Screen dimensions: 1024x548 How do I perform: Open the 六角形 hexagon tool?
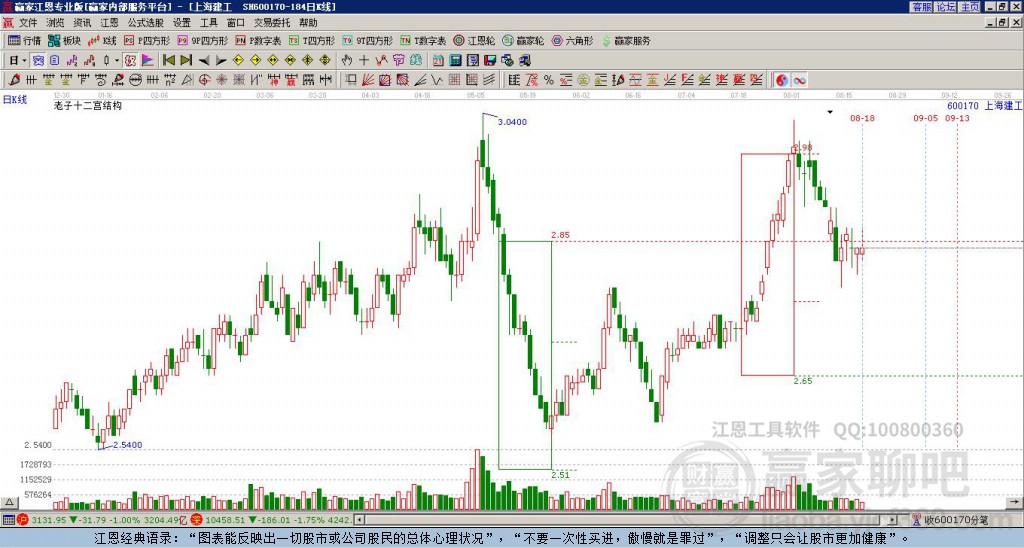coord(572,40)
